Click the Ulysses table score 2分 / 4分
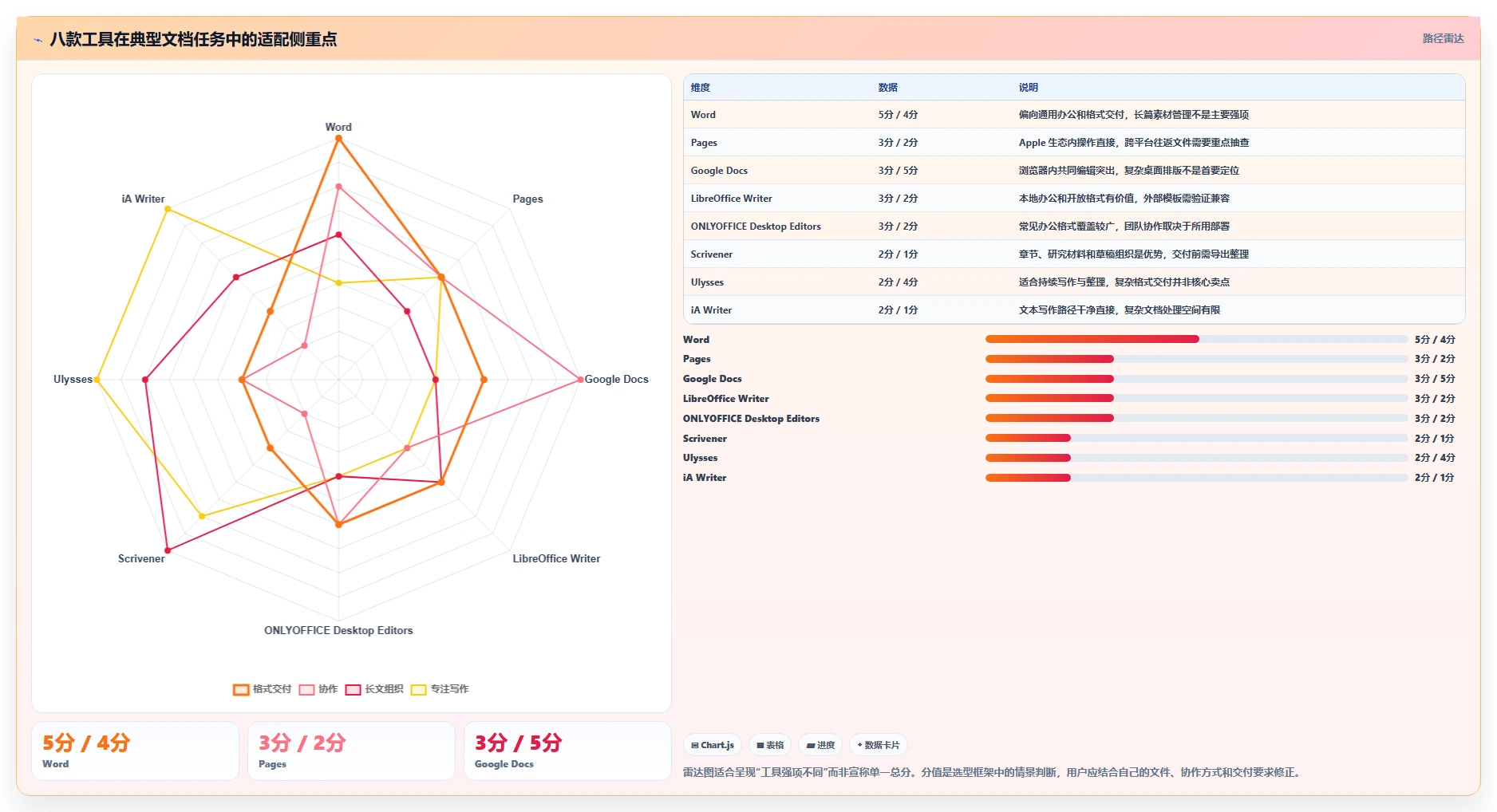 898,282
